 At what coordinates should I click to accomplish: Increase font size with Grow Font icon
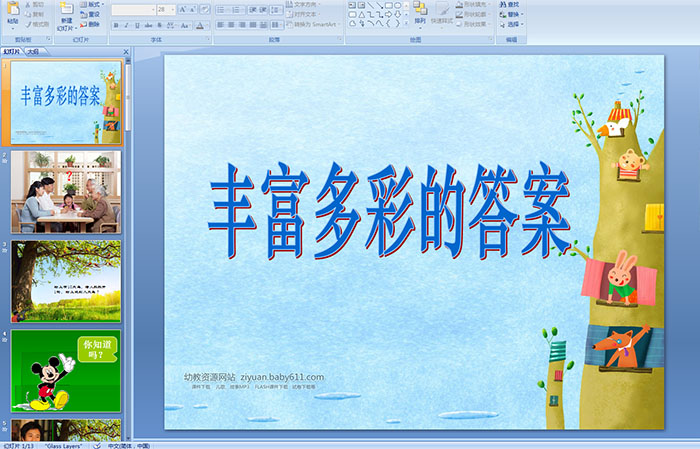click(183, 9)
